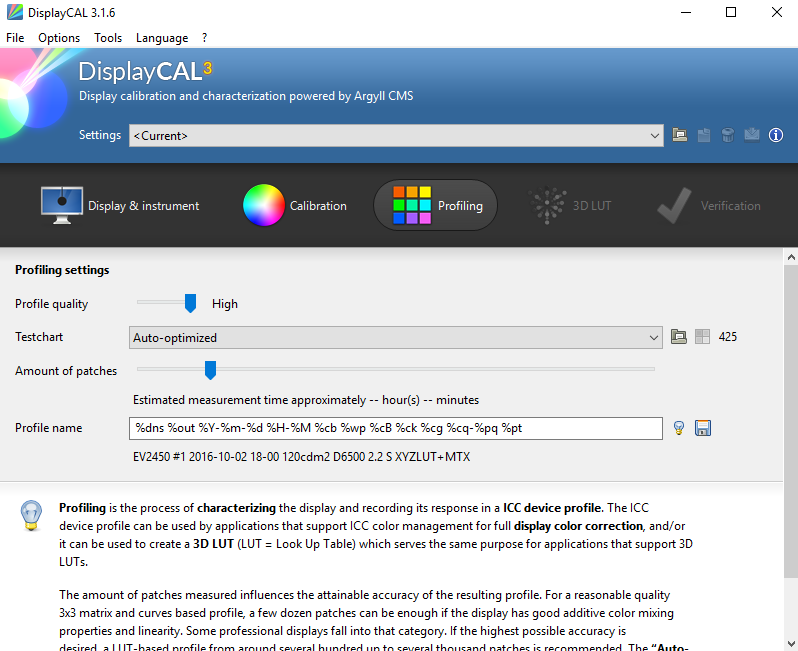The width and height of the screenshot is (798, 651).
Task: Click the generated profile name EV2450 text
Action: click(x=301, y=457)
